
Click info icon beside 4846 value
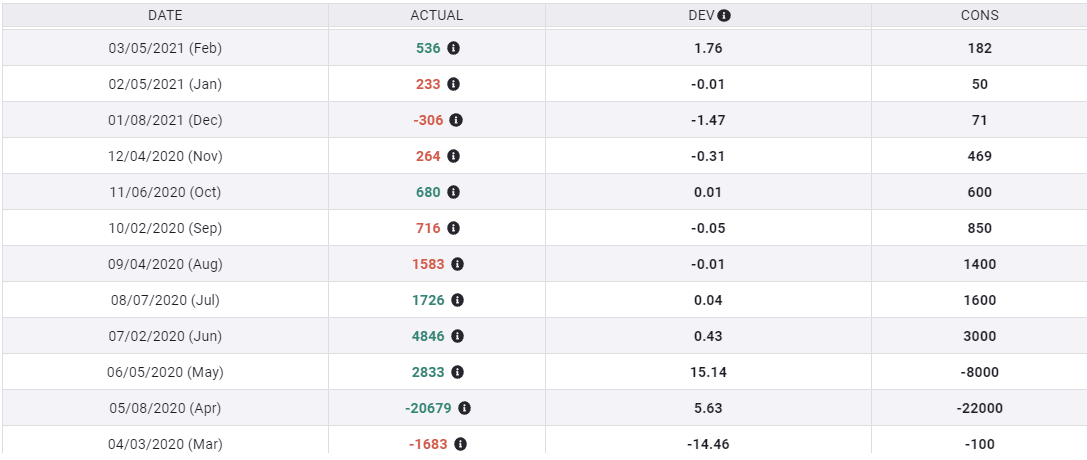coord(457,336)
